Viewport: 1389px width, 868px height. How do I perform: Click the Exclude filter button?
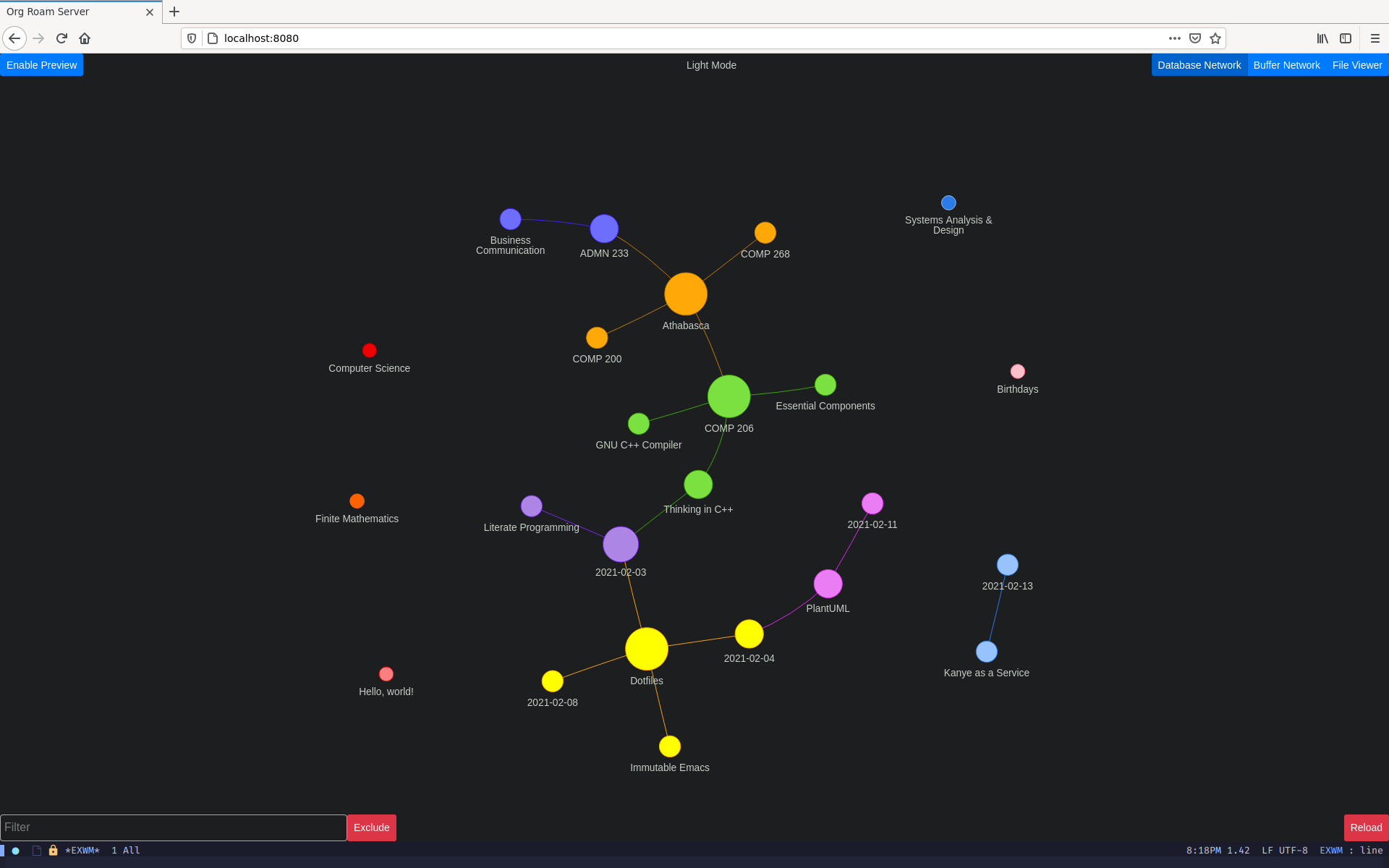coord(372,827)
